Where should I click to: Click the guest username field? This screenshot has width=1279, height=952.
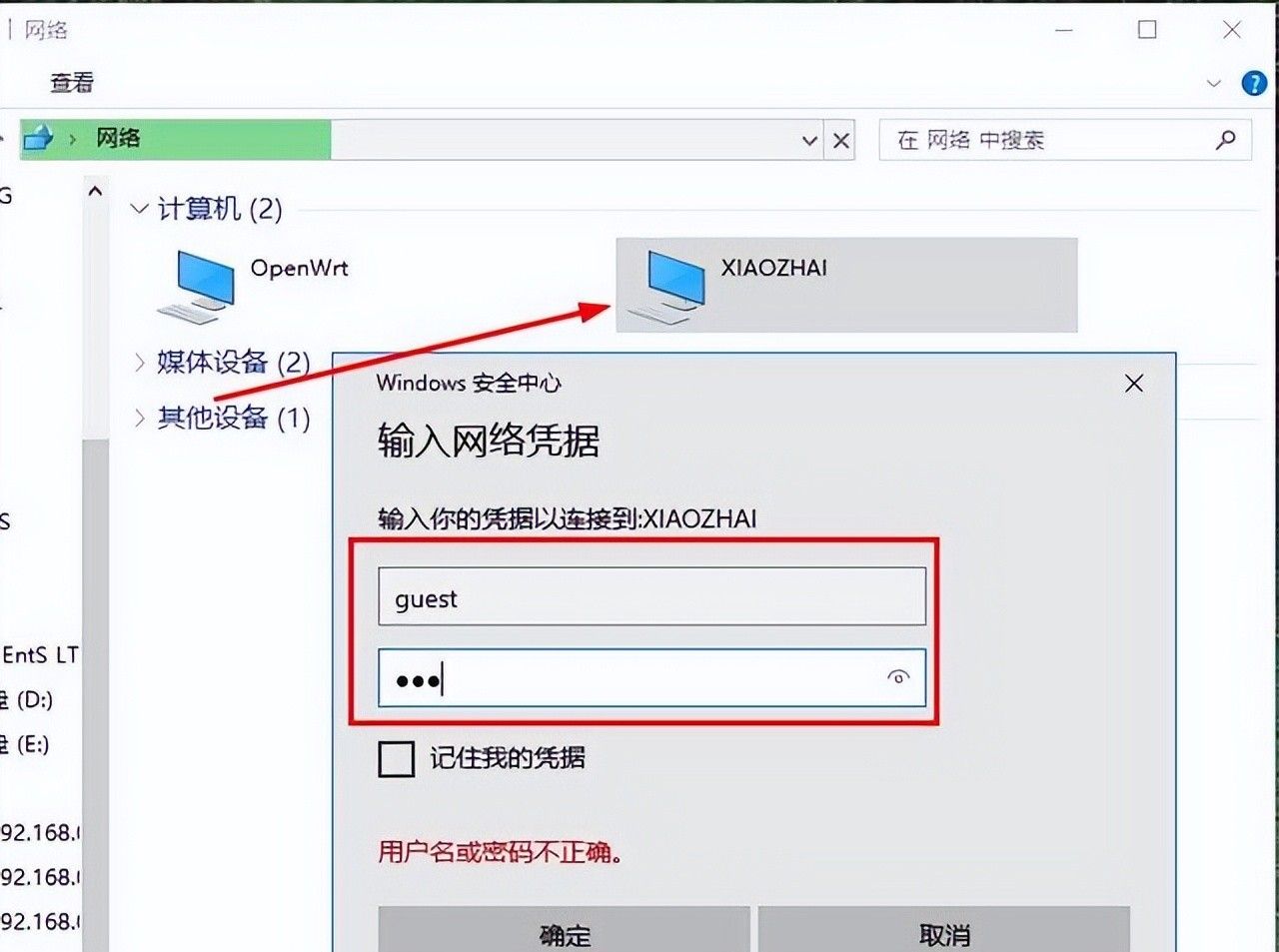651,597
